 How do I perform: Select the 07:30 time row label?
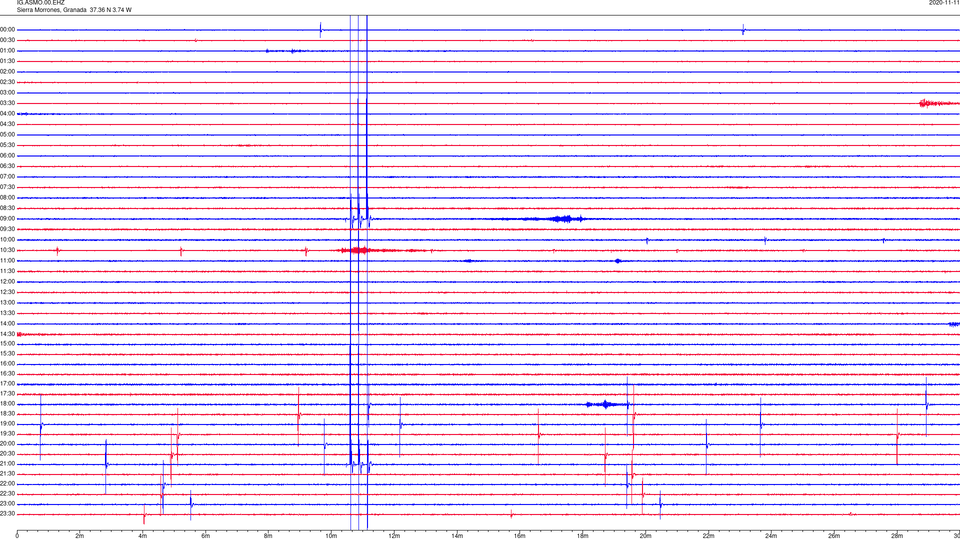pos(8,187)
